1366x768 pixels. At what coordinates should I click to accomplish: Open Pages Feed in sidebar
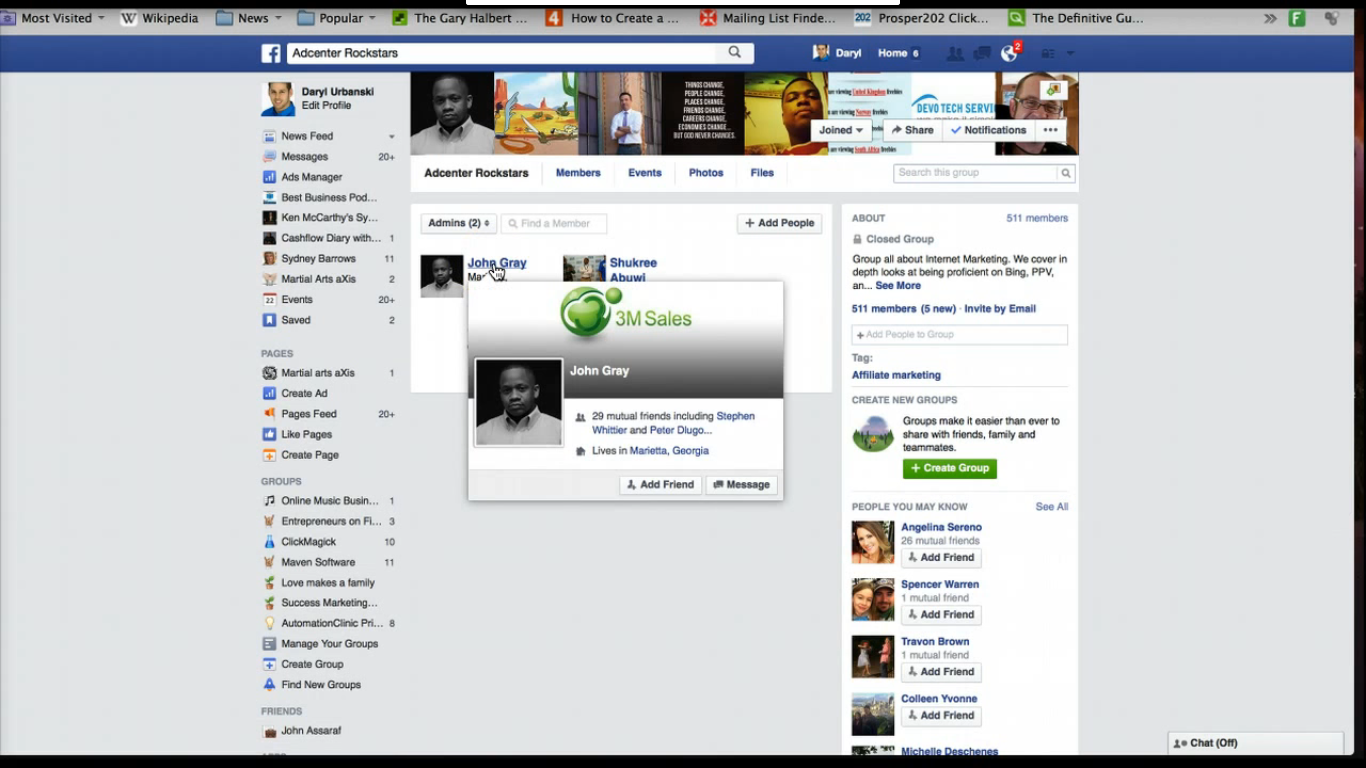(x=309, y=414)
